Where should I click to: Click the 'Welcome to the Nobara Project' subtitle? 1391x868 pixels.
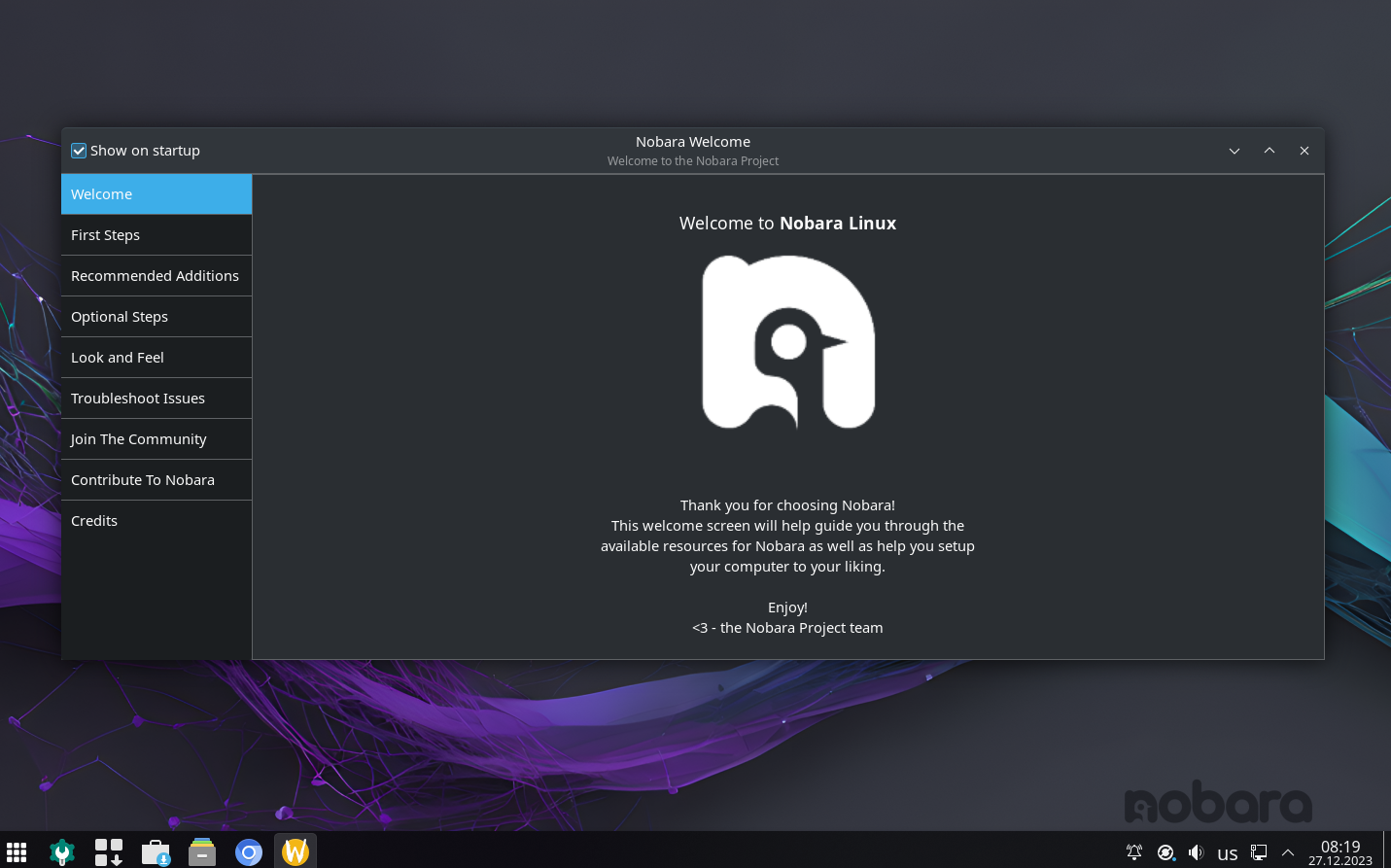coord(693,161)
